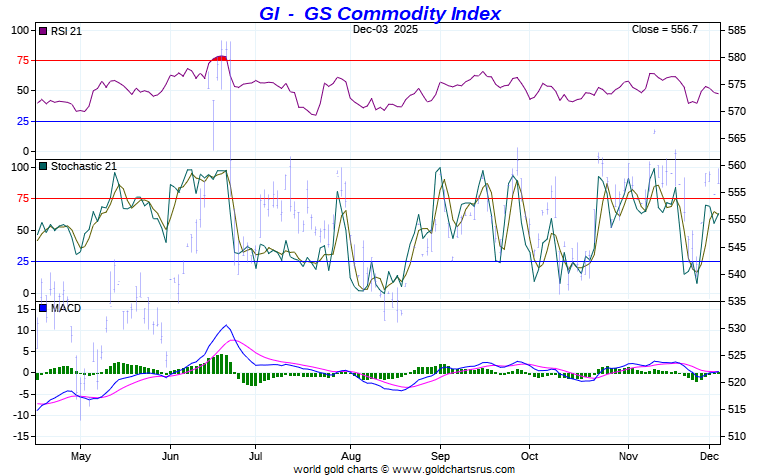Select the Nov label on the time axis
Screen dimensions: 760x475
[x=628, y=455]
